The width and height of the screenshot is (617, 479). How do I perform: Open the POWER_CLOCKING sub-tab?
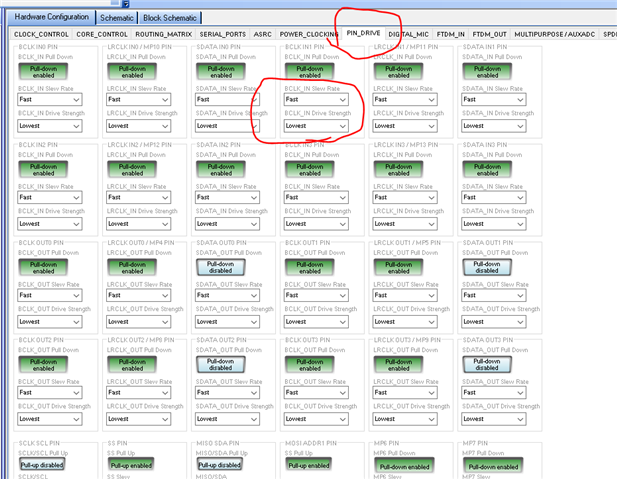point(308,34)
